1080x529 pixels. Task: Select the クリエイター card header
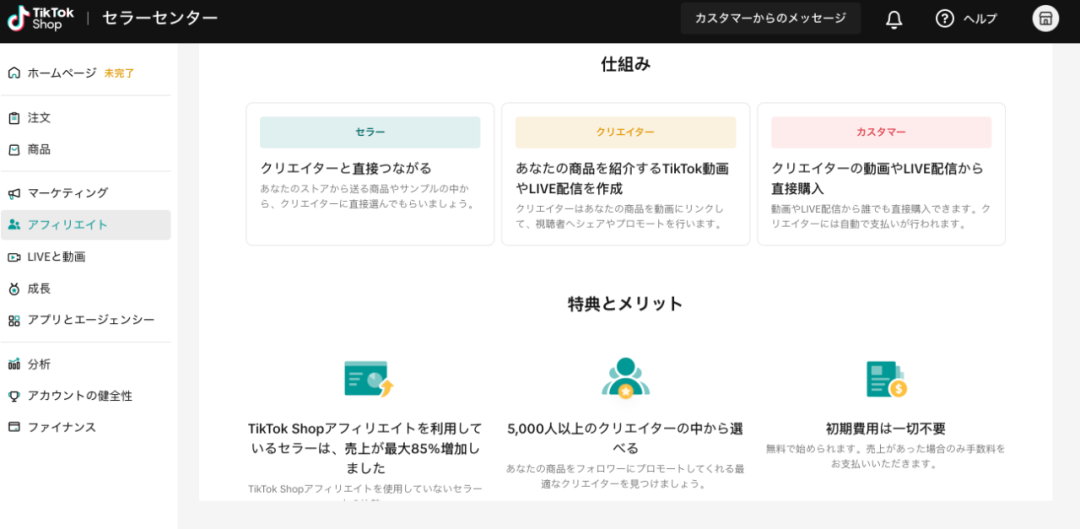pyautogui.click(x=625, y=132)
